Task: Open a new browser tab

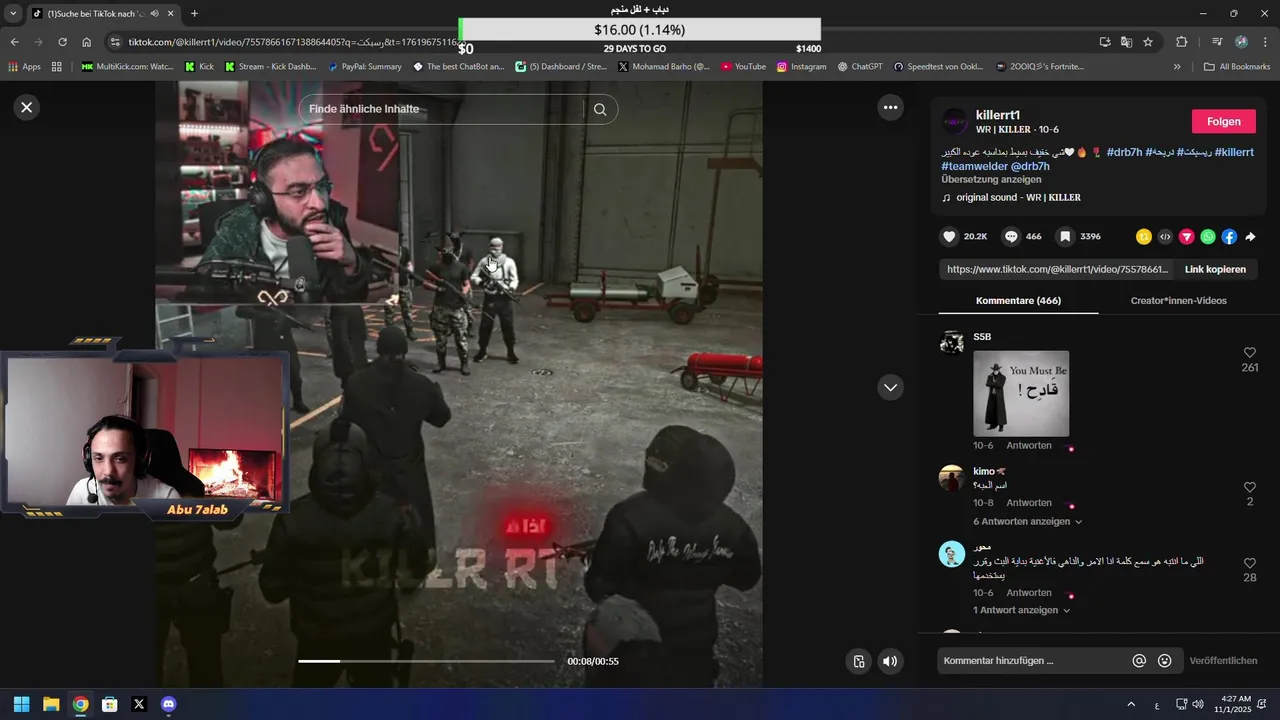Action: (x=194, y=13)
